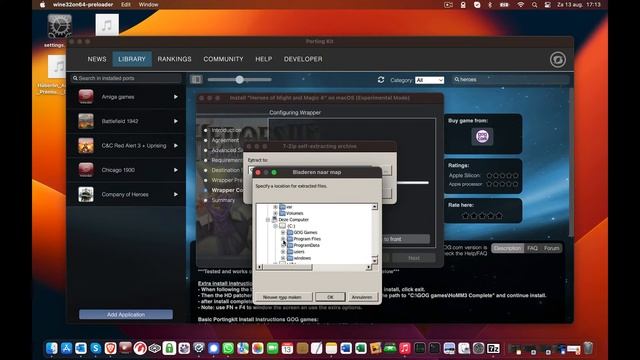The height and width of the screenshot is (360, 640).
Task: Open Photos app from the Dock
Action: pyautogui.click(x=258, y=348)
